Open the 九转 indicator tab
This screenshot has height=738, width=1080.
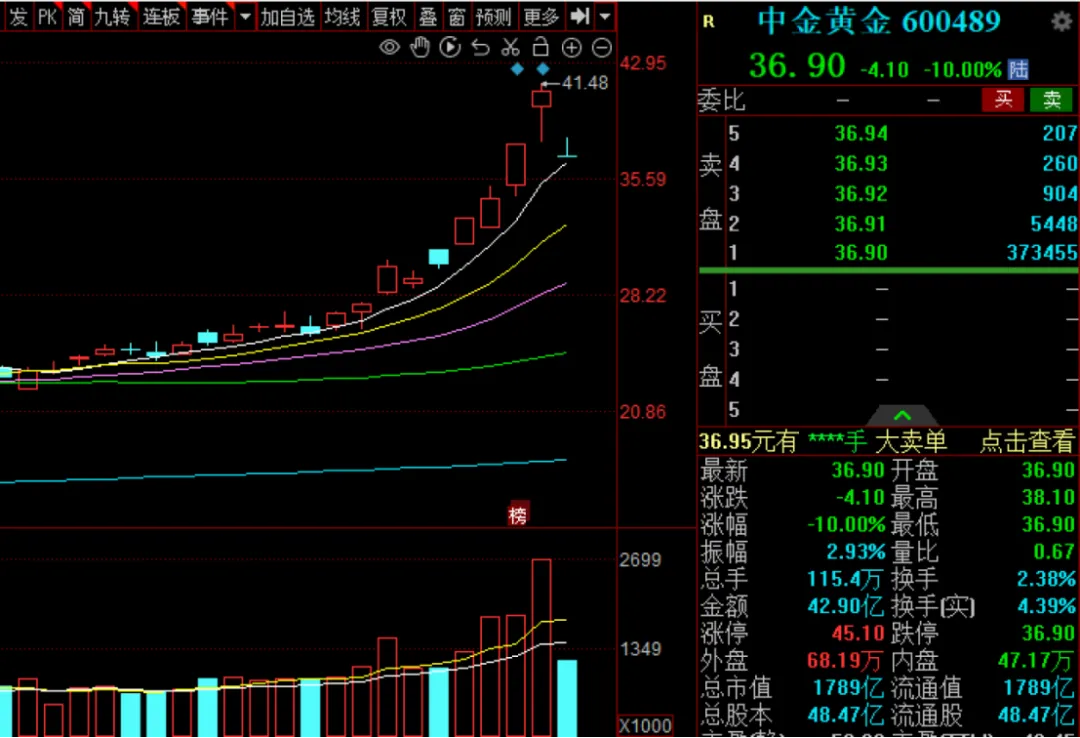[112, 16]
